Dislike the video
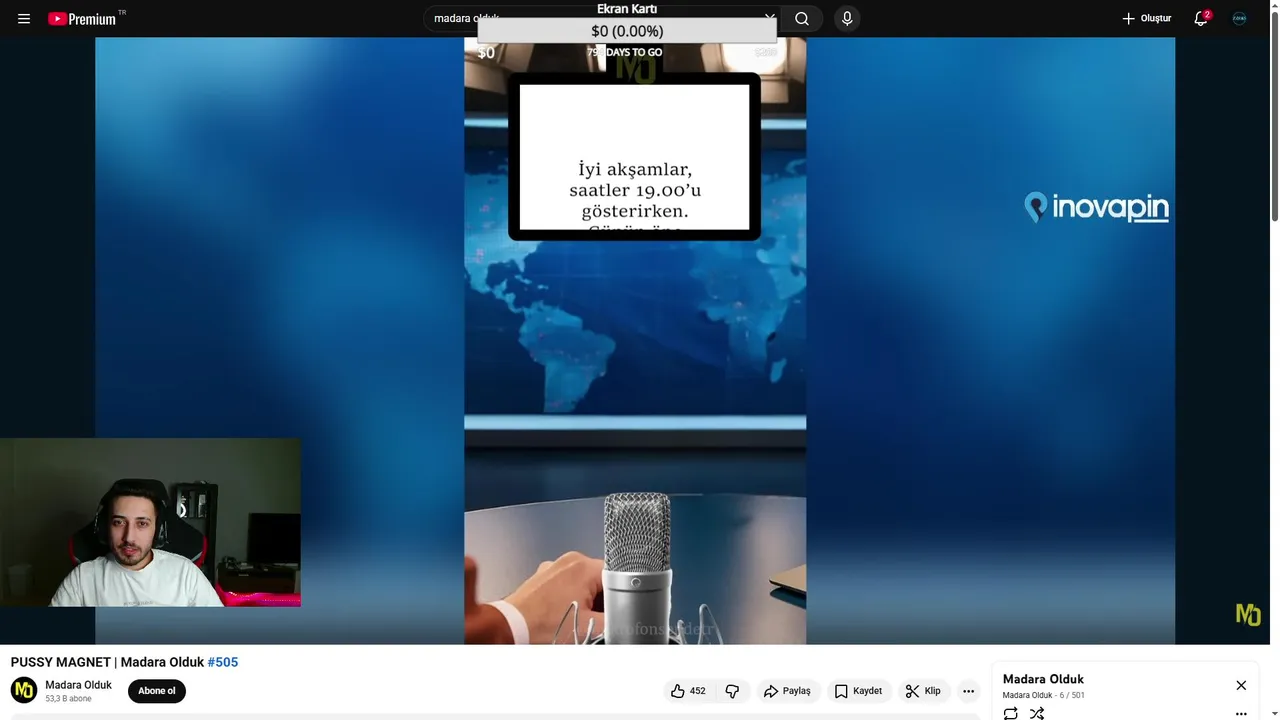 click(732, 691)
